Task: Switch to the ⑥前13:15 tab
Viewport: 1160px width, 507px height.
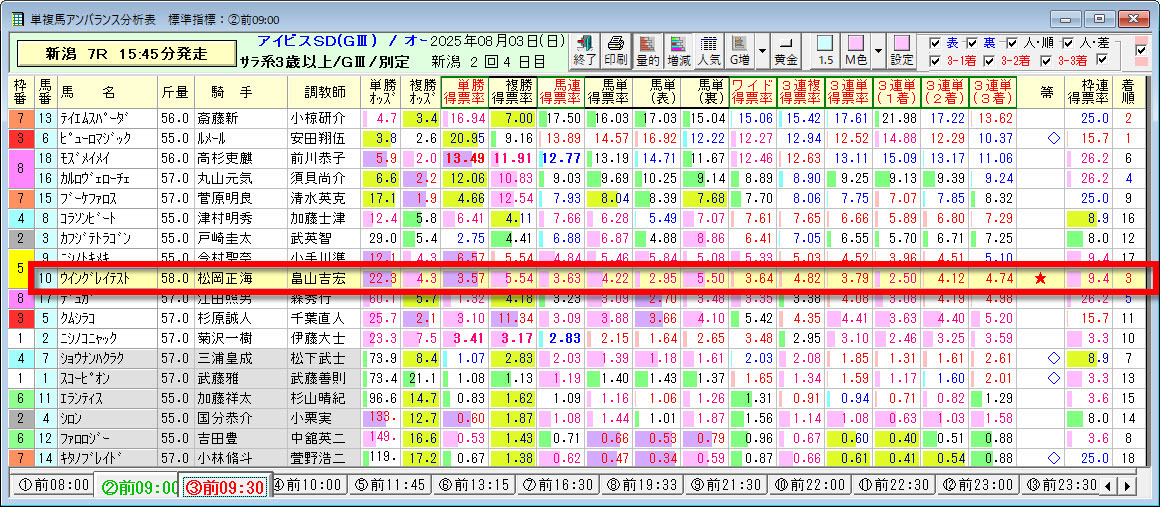Action: click(473, 486)
